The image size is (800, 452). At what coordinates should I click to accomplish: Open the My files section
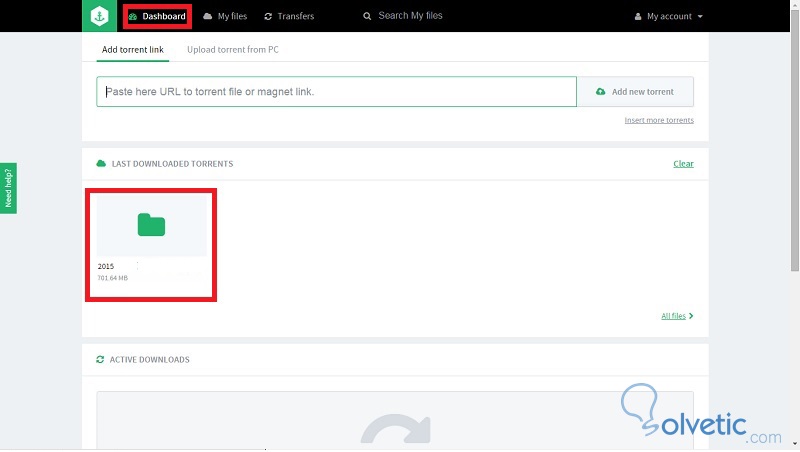pos(225,16)
